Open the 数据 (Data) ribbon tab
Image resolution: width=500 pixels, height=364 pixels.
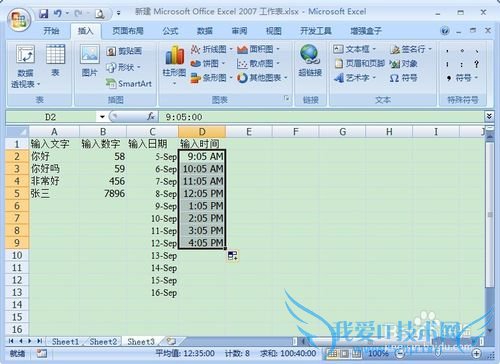pos(205,31)
